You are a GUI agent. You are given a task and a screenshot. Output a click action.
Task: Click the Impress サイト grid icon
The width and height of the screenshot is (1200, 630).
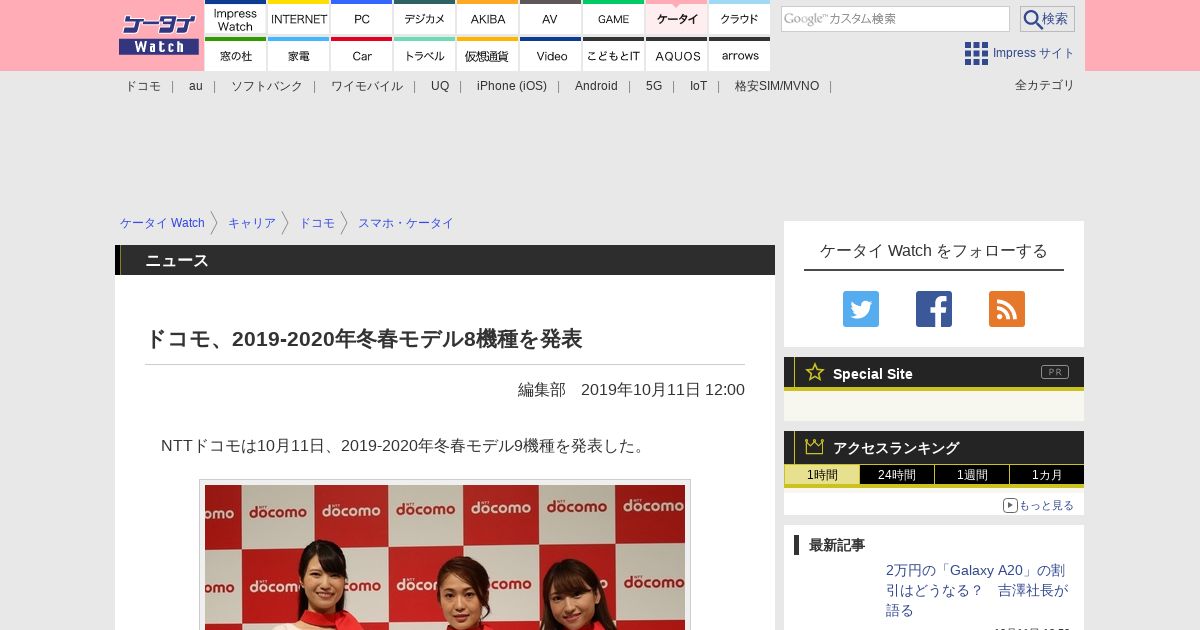(976, 54)
